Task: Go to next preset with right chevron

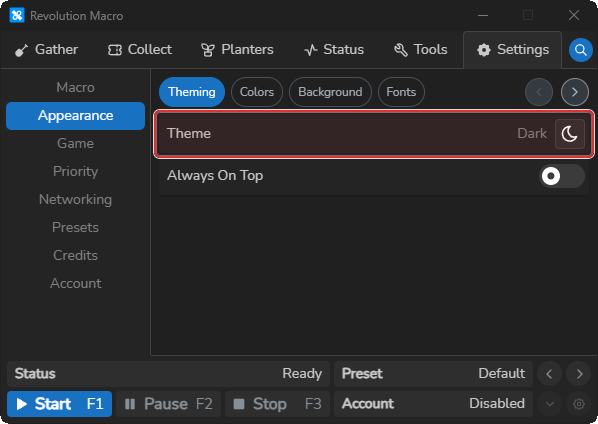Action: [579, 374]
